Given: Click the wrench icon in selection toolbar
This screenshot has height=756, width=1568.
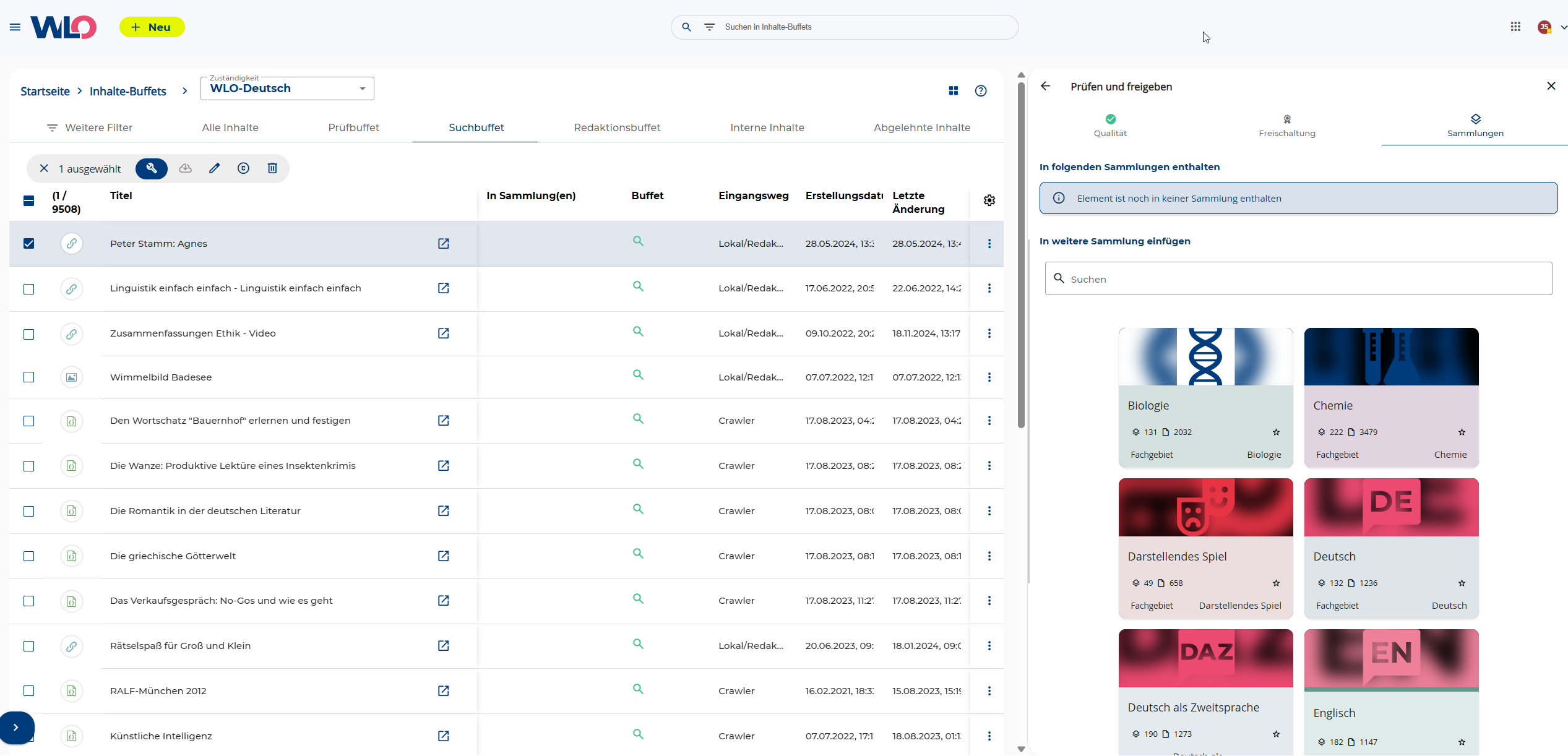Looking at the screenshot, I should (152, 168).
